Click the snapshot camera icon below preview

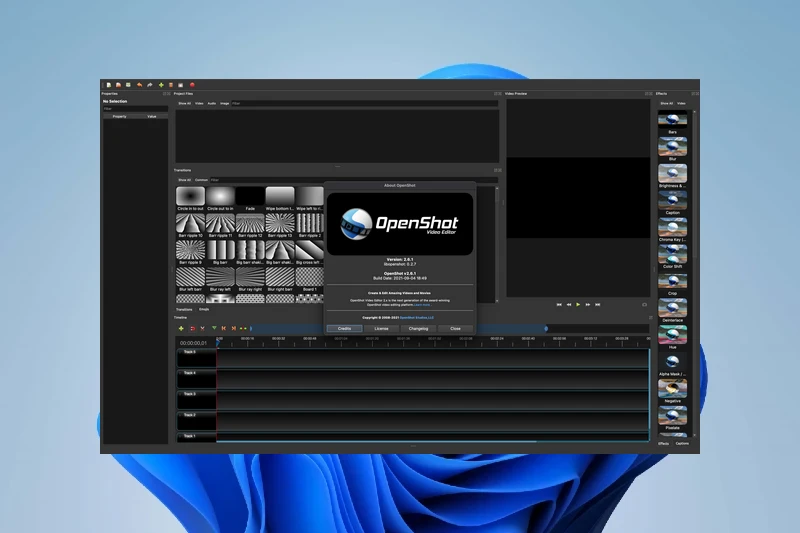pyautogui.click(x=644, y=304)
